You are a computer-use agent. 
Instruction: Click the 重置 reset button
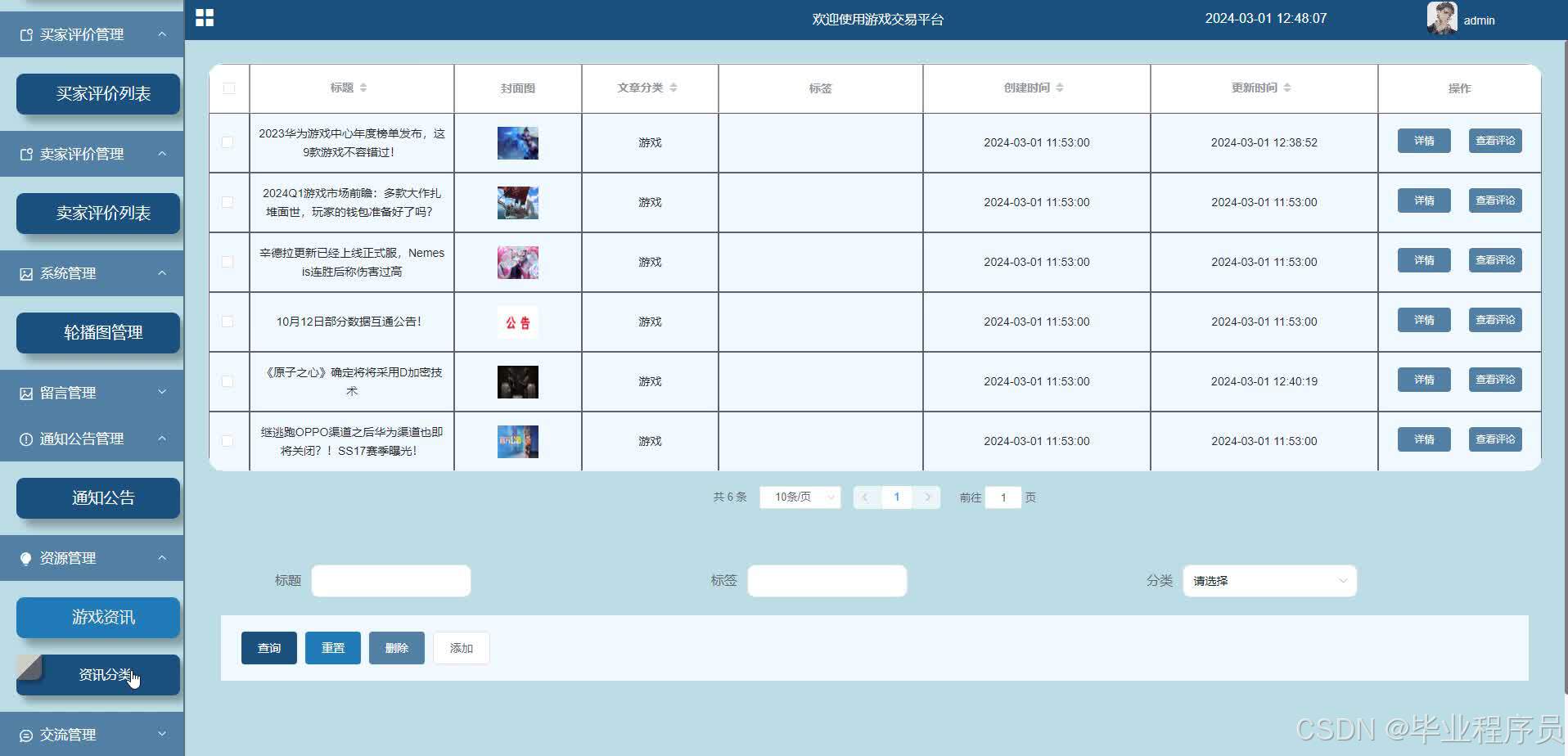pyautogui.click(x=333, y=648)
